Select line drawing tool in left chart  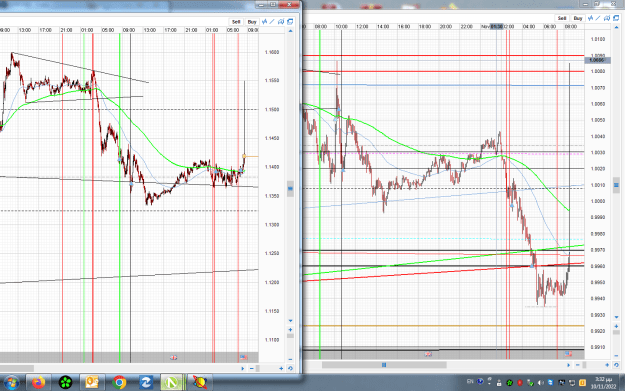pos(272,22)
